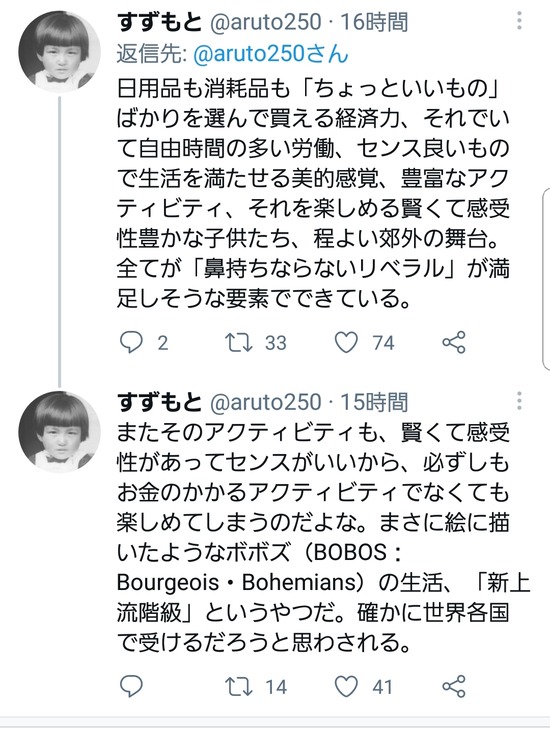Open second tweet's profile avatar
550x729 pixels.
60,432
